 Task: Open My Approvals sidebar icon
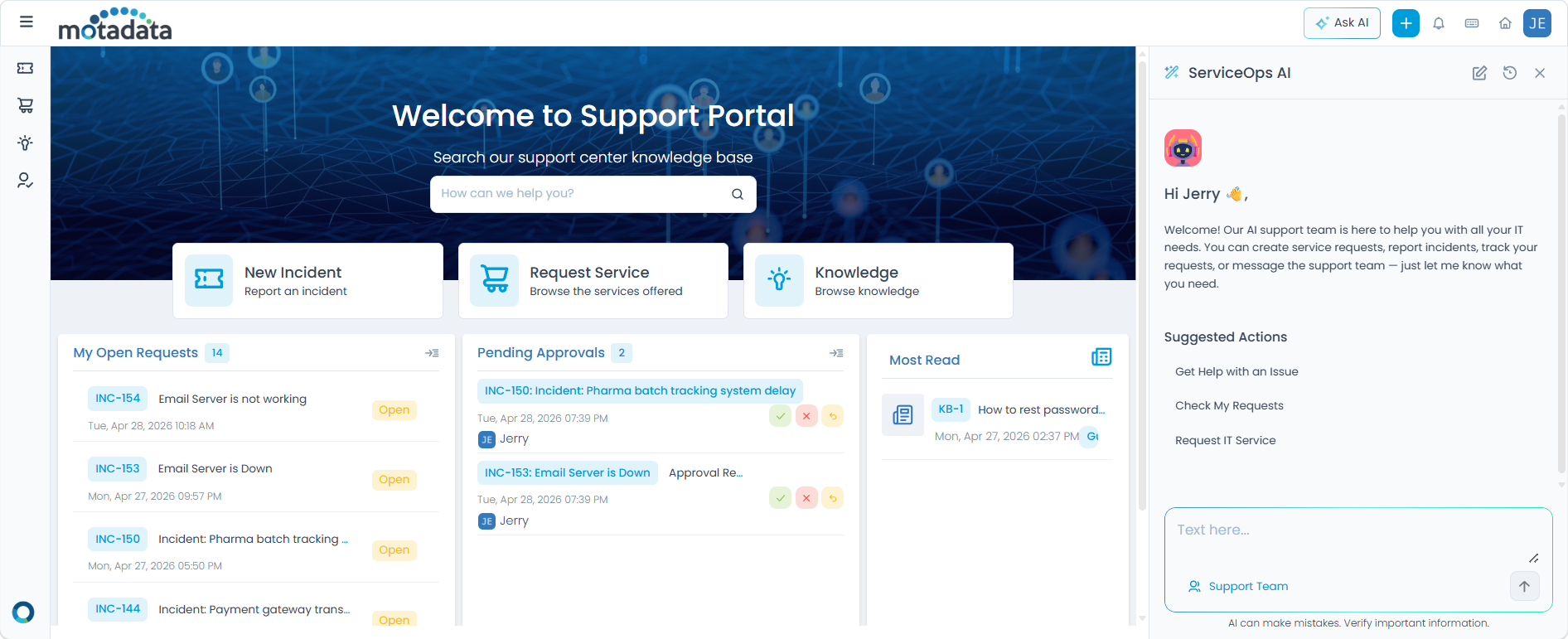pos(26,181)
